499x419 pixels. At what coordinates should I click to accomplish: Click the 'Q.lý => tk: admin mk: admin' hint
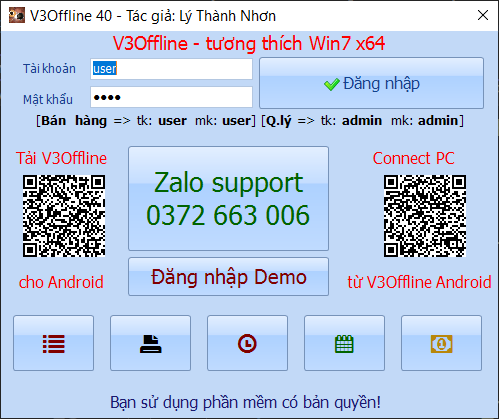[x=362, y=121]
